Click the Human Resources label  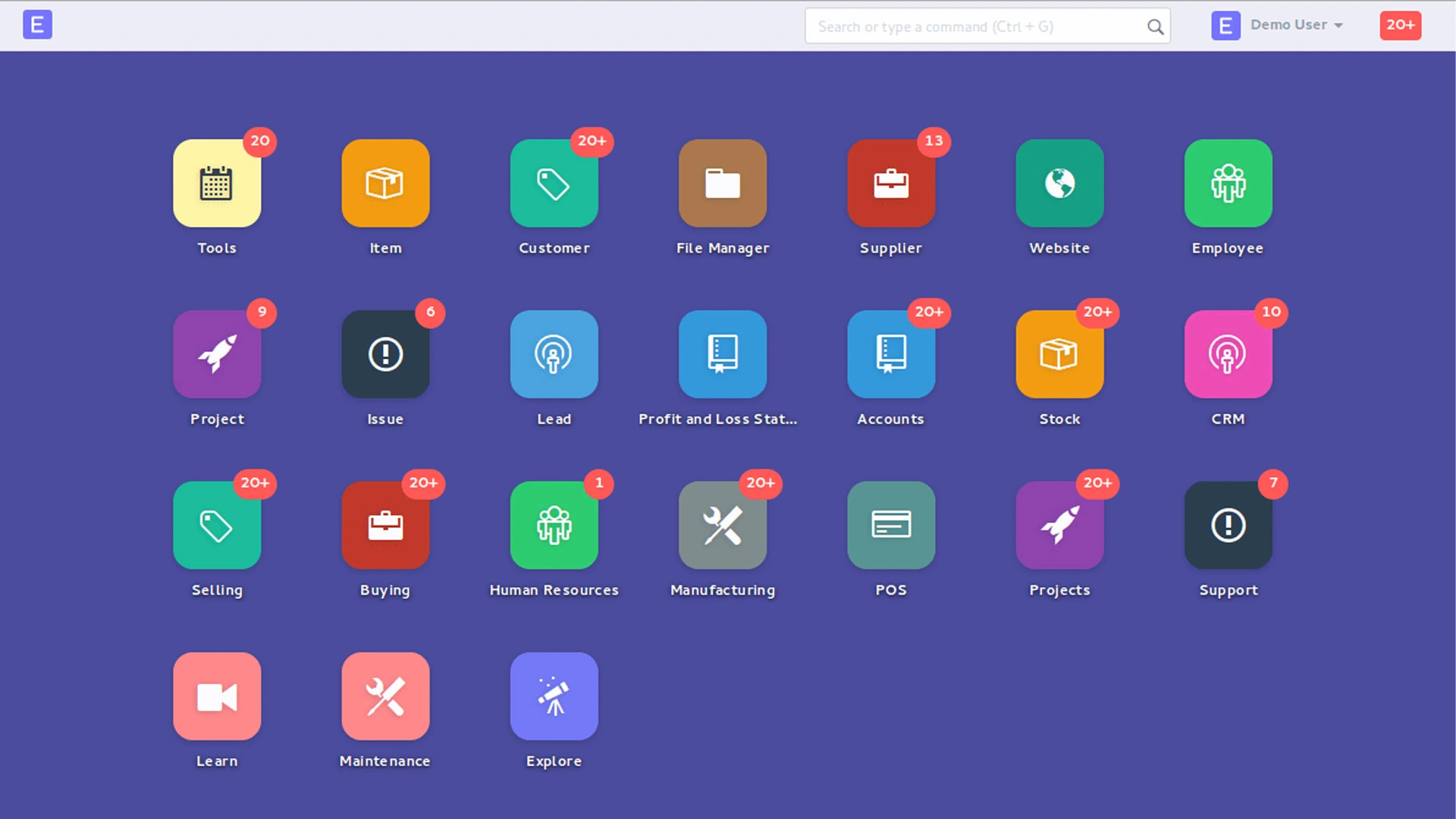554,590
